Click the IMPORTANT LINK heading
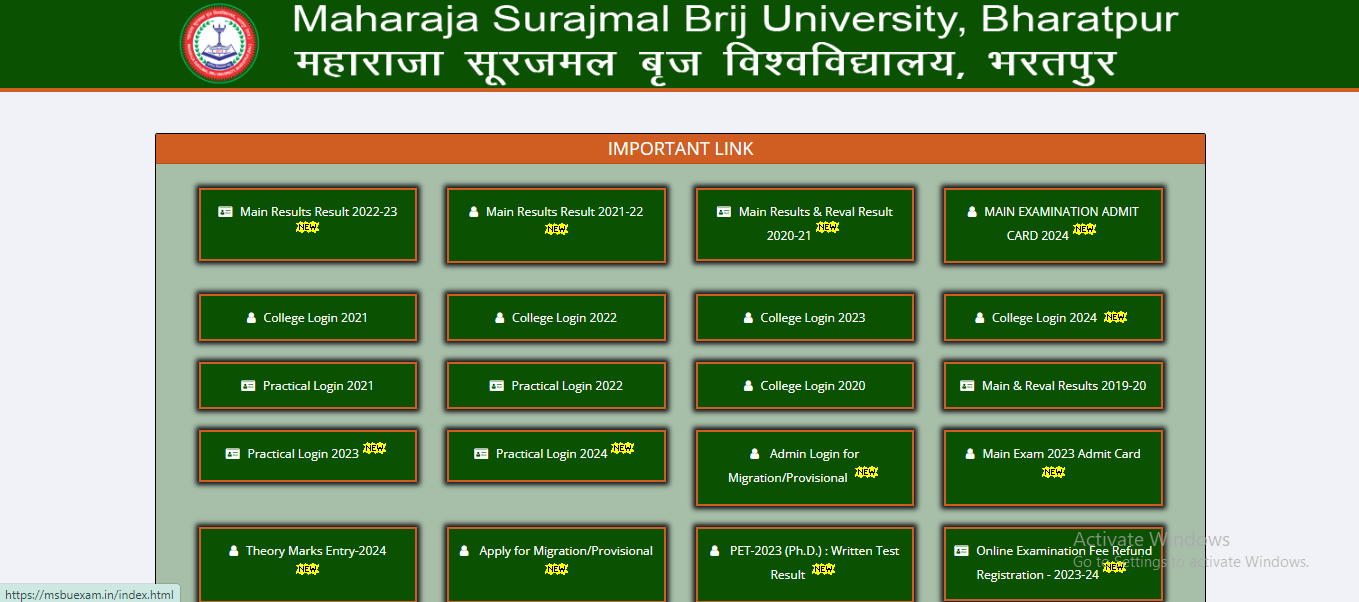 pos(680,149)
